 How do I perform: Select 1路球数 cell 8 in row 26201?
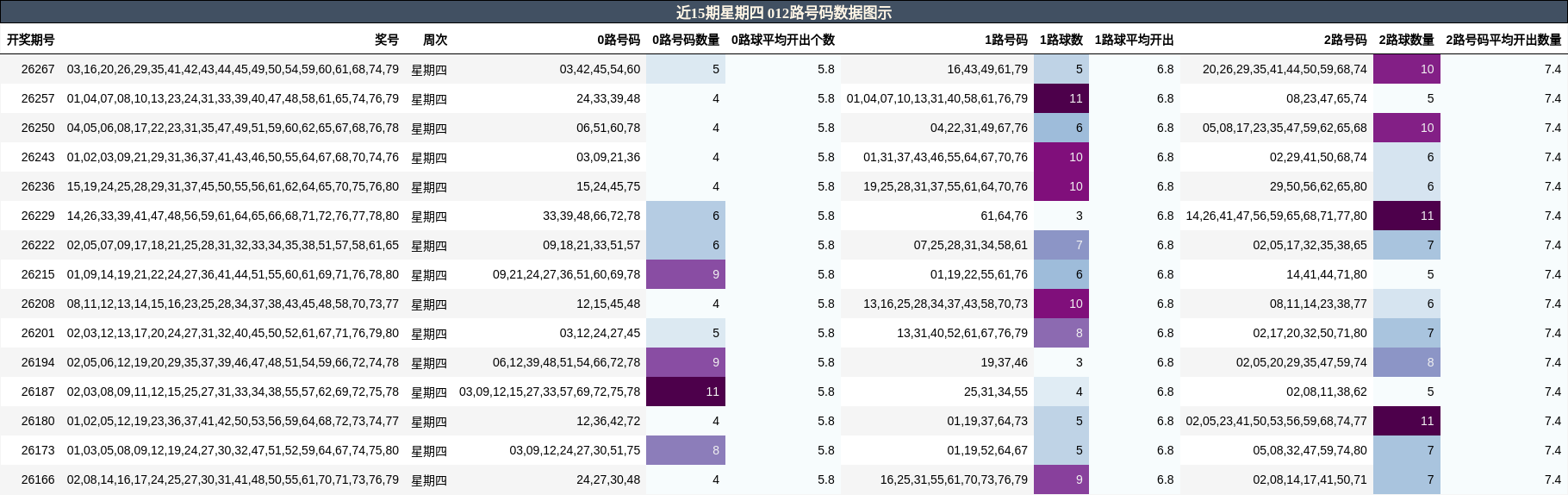(1061, 333)
